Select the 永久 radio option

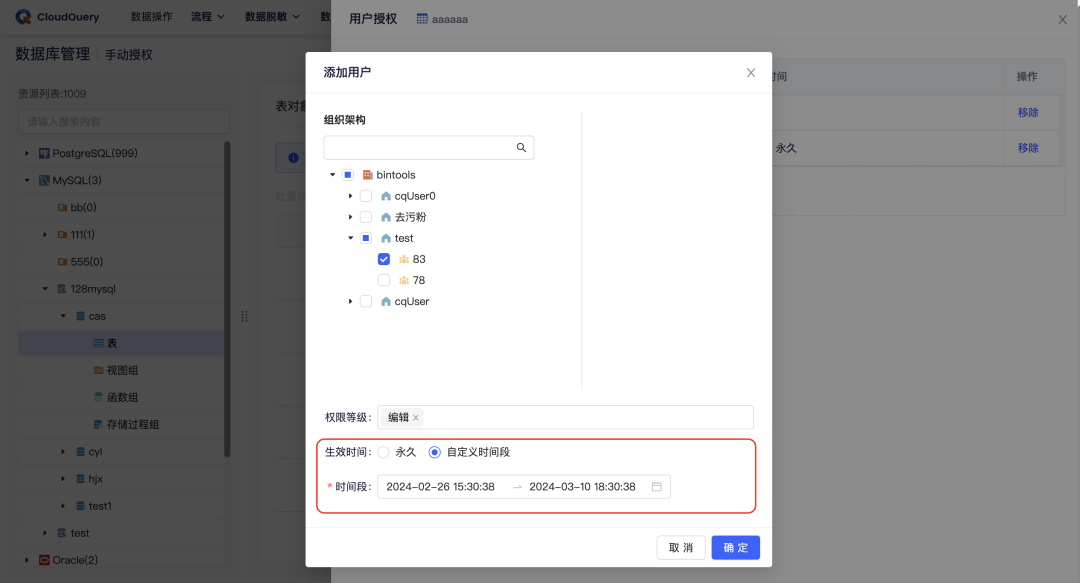pos(384,452)
